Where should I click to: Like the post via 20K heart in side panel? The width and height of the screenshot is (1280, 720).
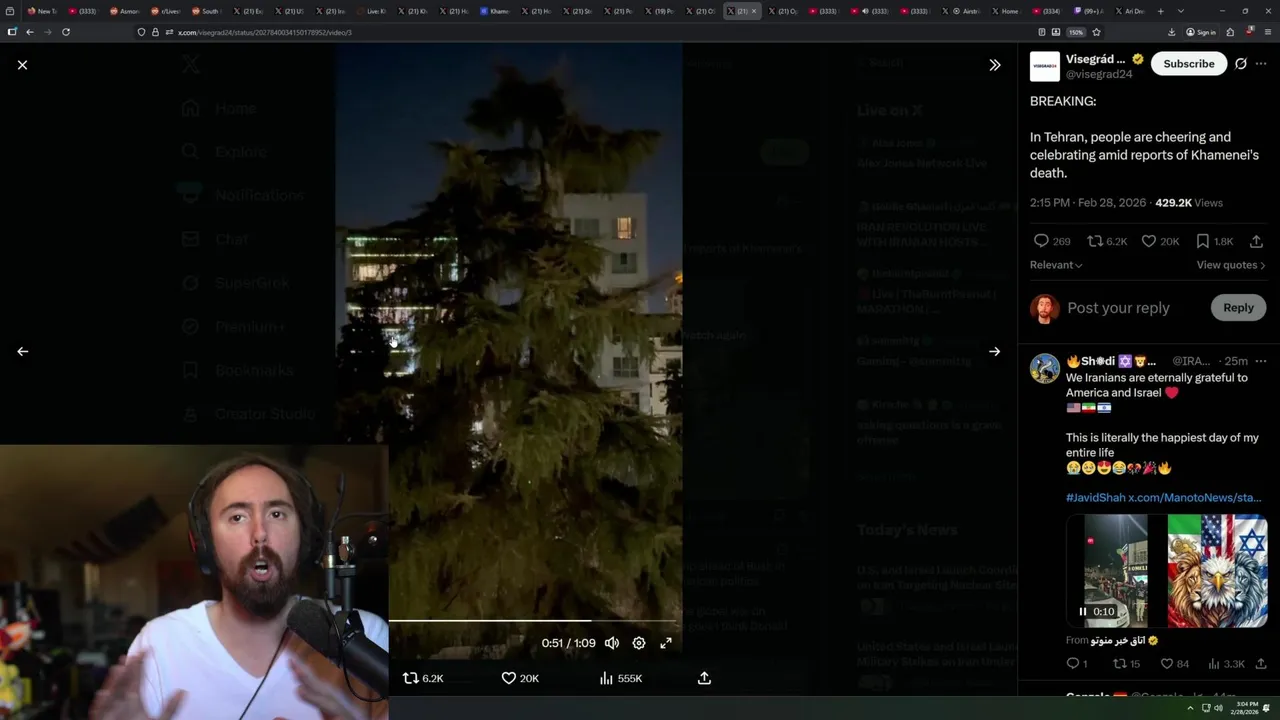(1160, 241)
